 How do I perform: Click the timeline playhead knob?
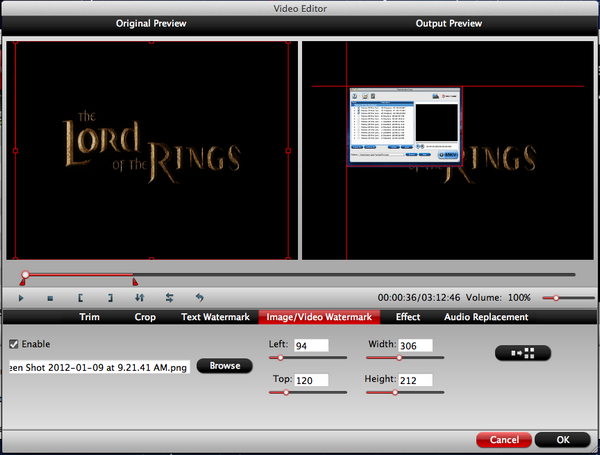pos(25,274)
